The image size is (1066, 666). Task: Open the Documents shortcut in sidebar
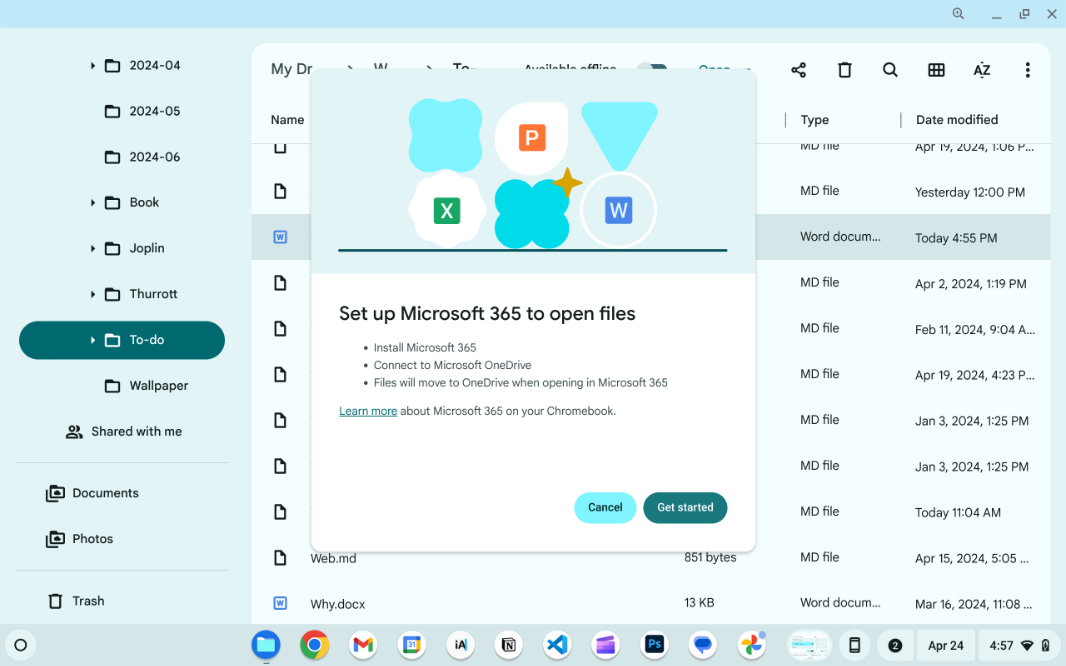[x=104, y=493]
